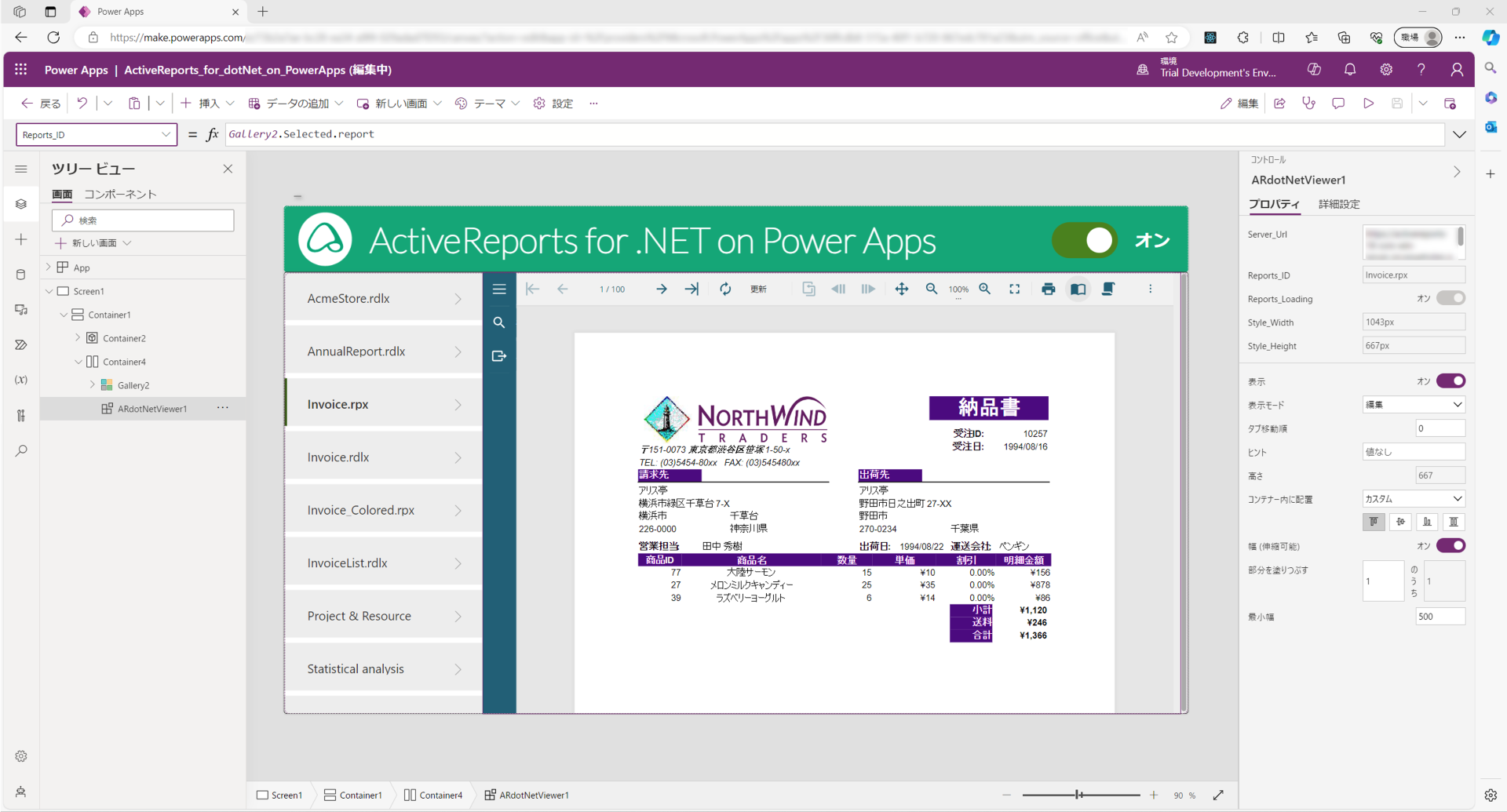Run the App checker stethoscope icon

pyautogui.click(x=1308, y=103)
